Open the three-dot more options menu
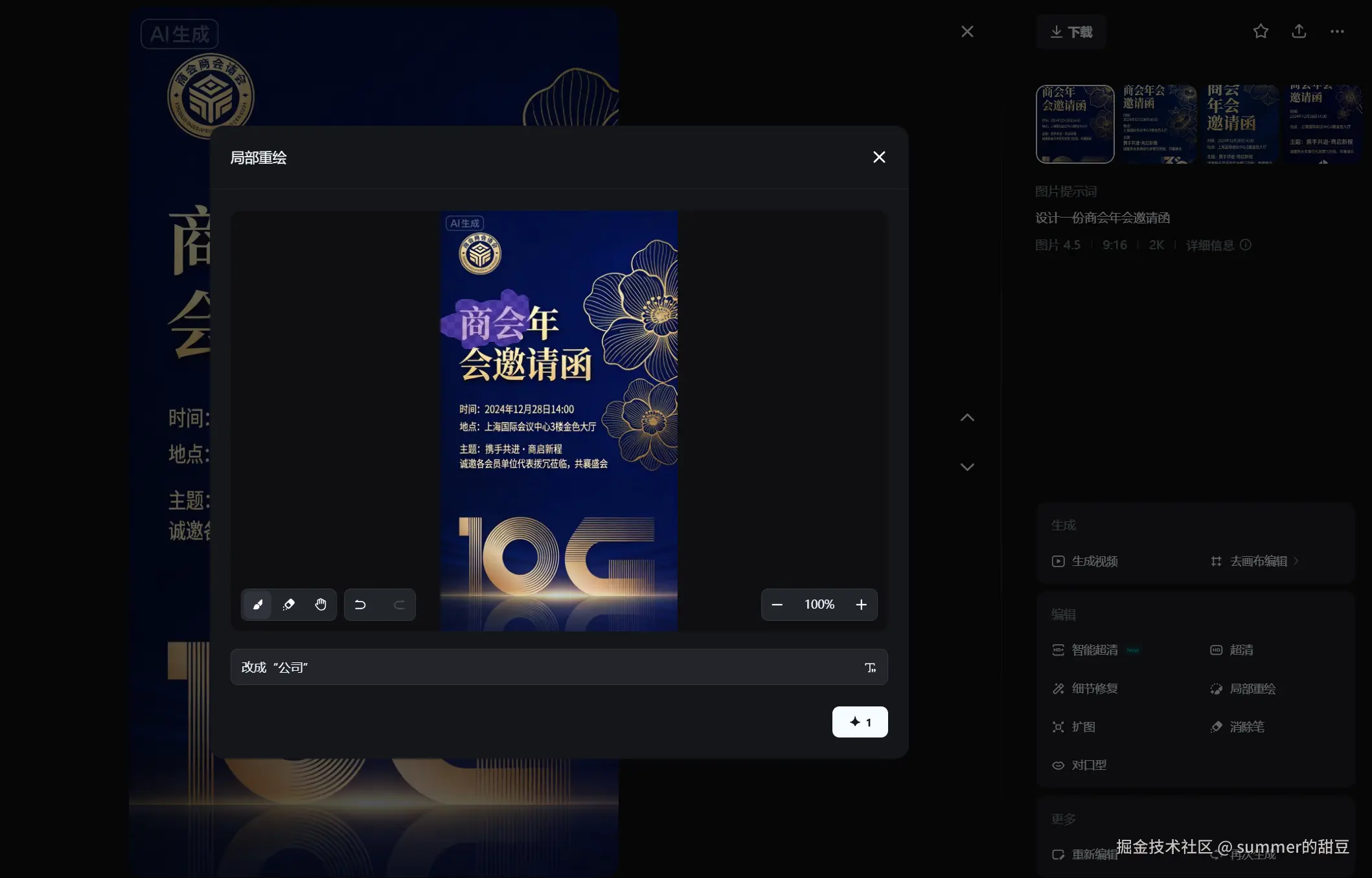Viewport: 1372px width, 878px height. pos(1337,31)
